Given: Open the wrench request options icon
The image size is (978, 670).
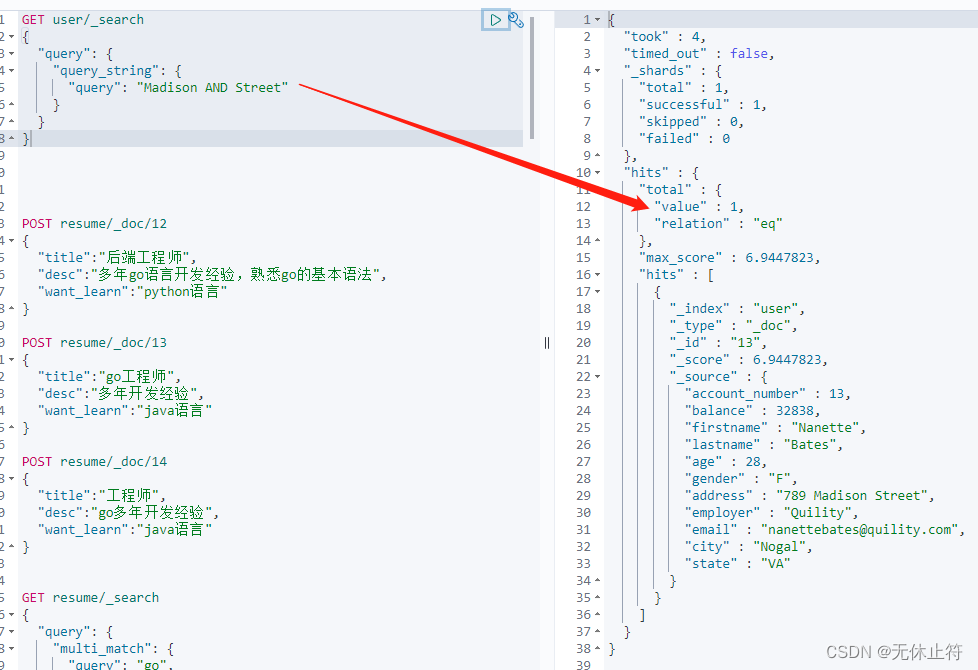Looking at the screenshot, I should point(516,20).
